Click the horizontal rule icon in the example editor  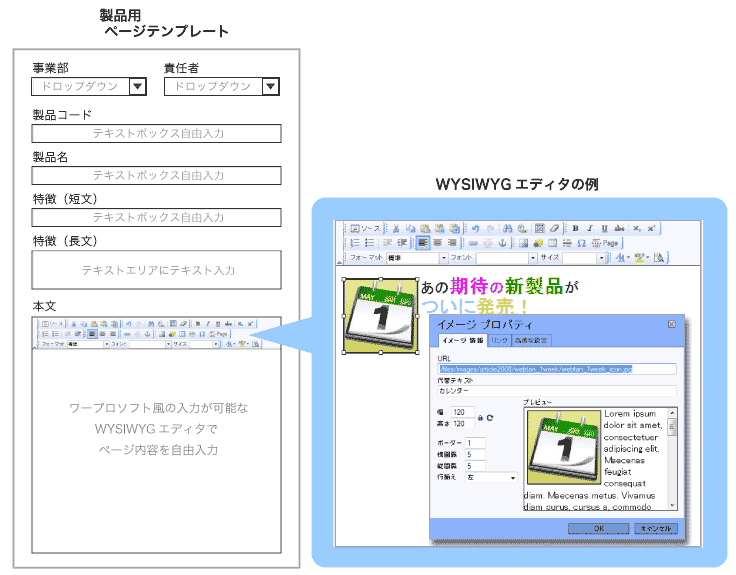coord(567,243)
